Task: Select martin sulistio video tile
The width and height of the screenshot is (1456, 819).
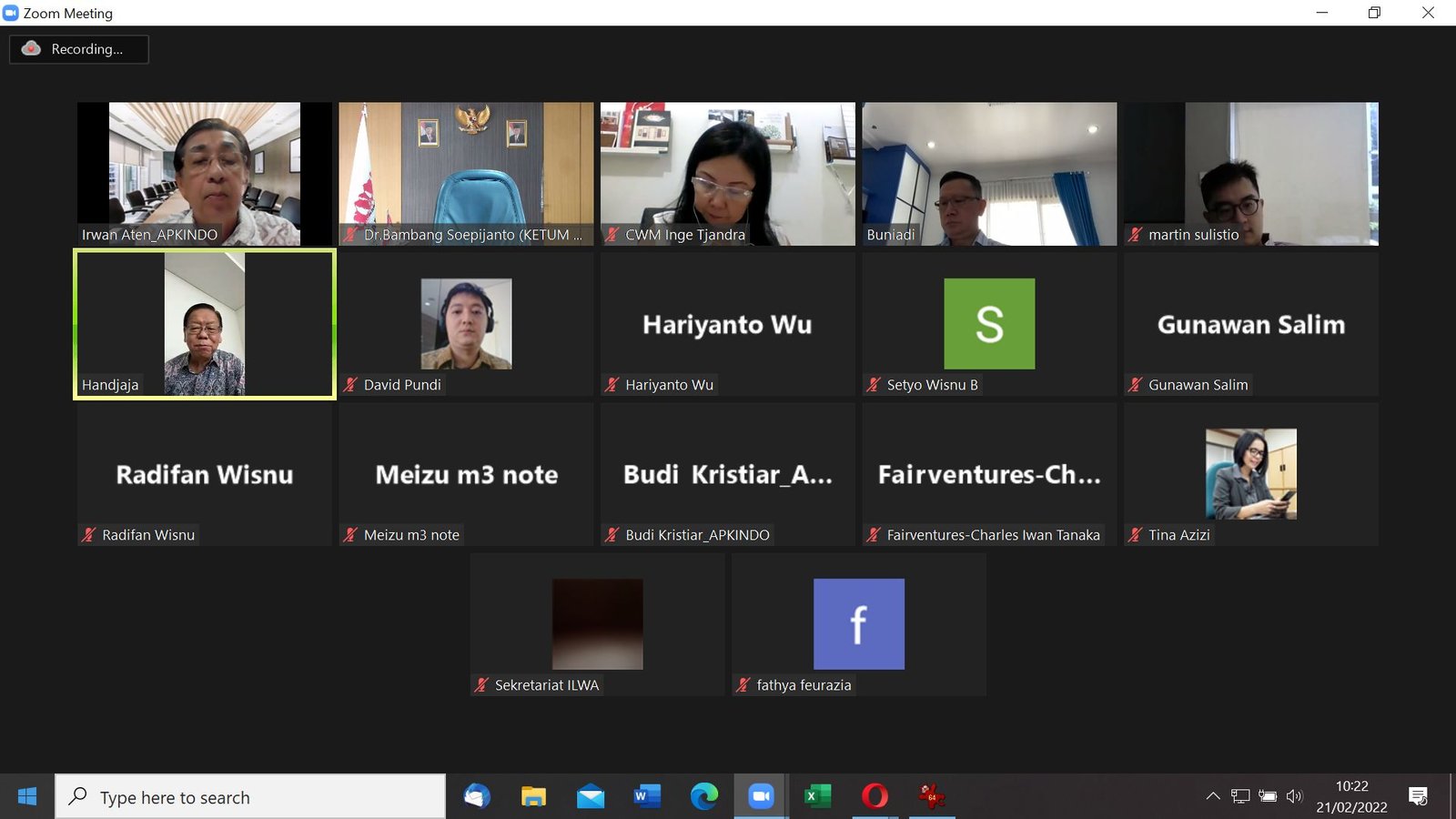Action: coord(1251,174)
